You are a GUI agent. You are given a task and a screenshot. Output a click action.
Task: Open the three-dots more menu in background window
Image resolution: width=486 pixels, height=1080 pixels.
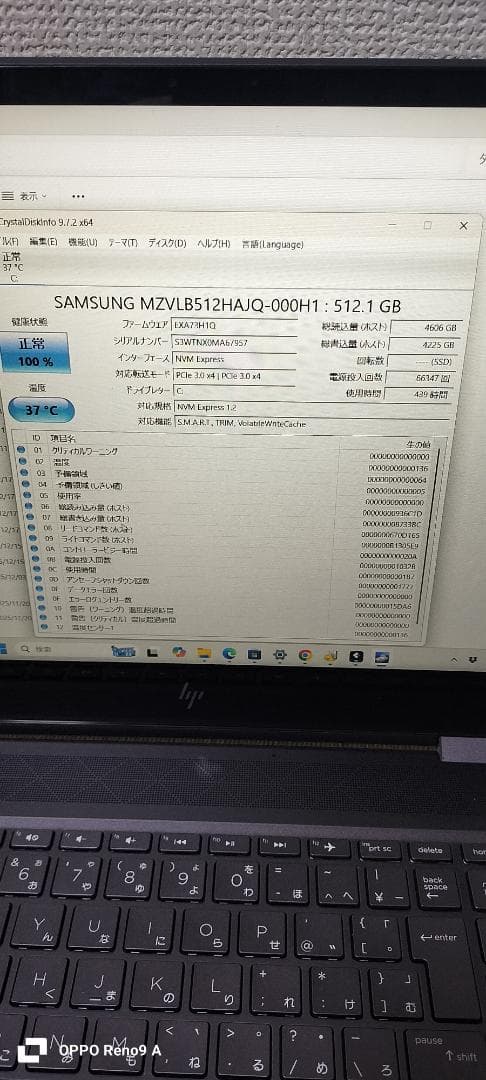tap(78, 196)
